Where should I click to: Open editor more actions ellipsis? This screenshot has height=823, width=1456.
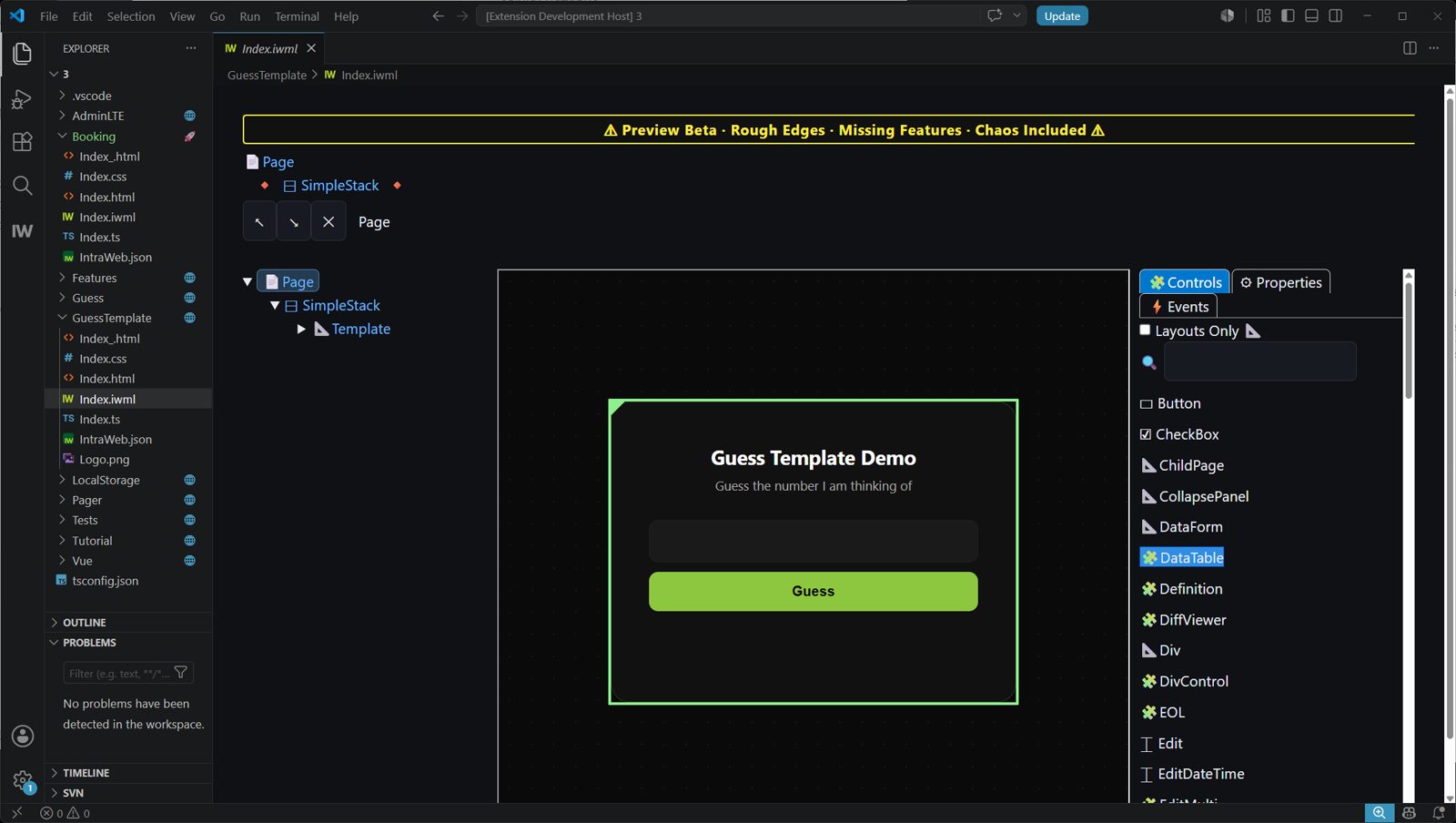coord(1433,48)
